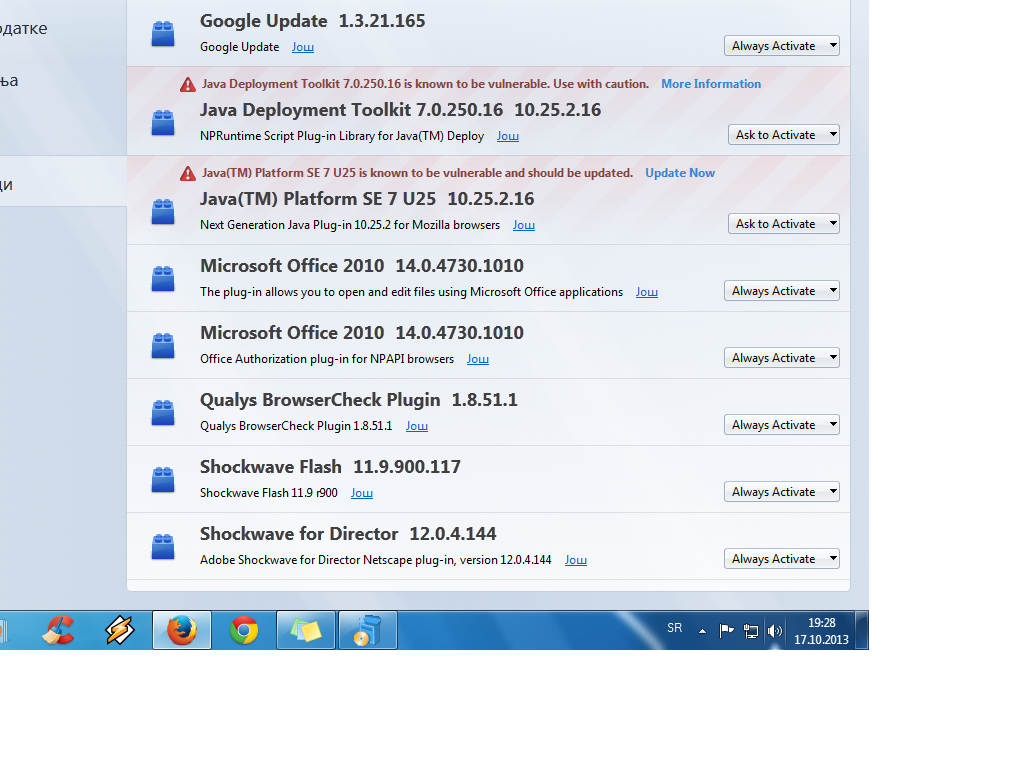Show hidden tray icons arrow

click(702, 631)
